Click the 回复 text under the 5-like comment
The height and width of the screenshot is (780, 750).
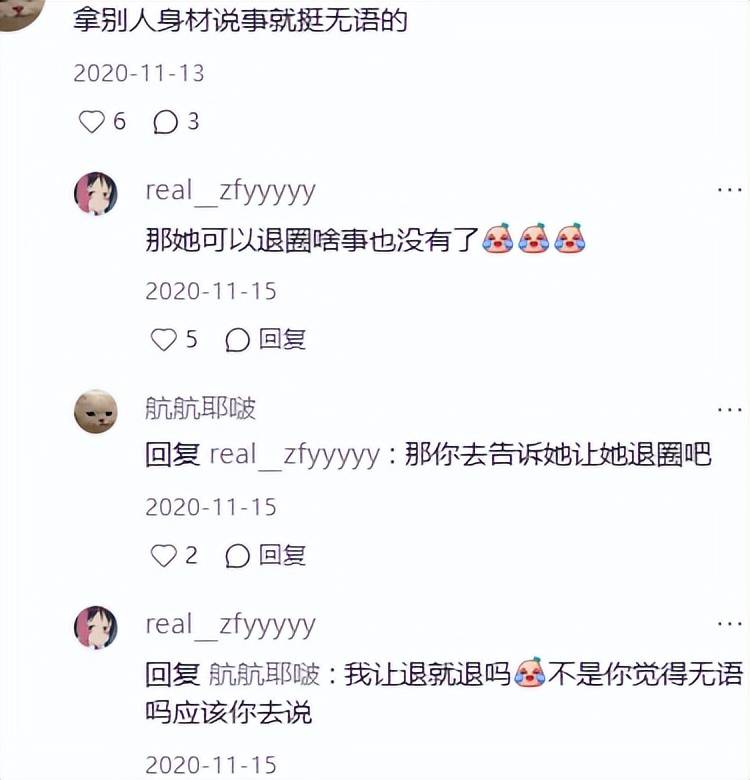282,340
